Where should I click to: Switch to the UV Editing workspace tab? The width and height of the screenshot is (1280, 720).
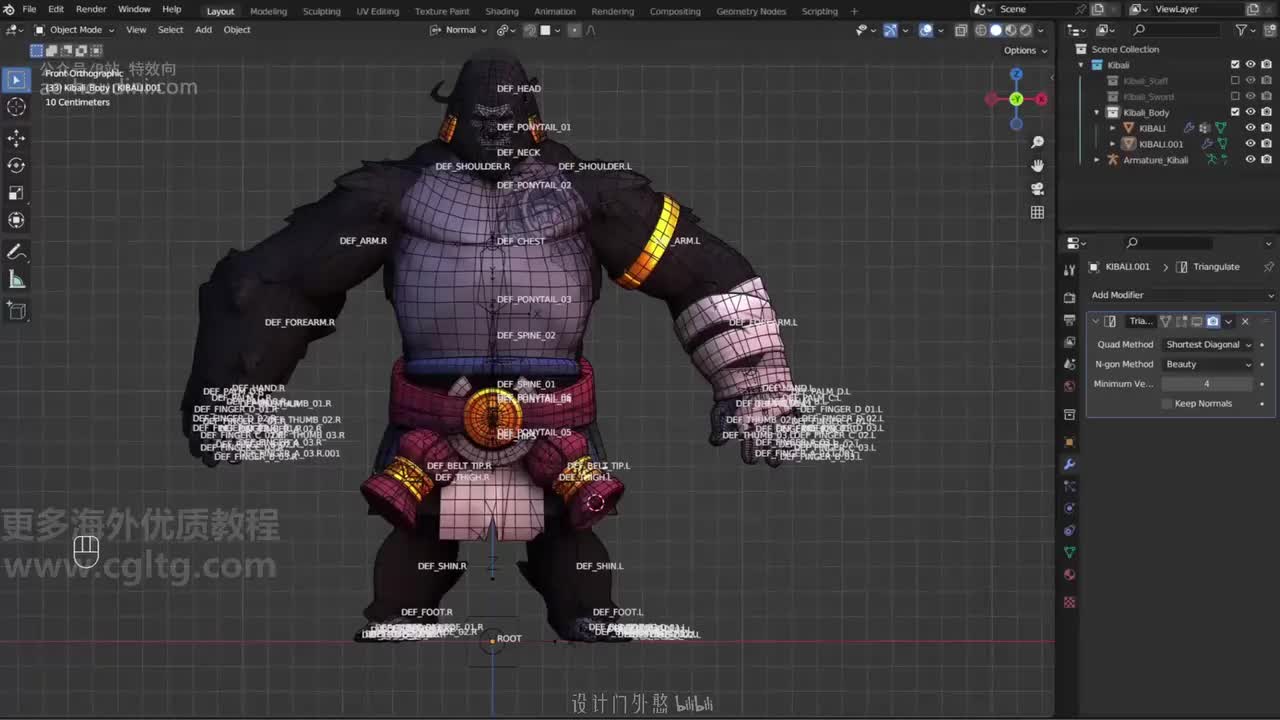click(x=377, y=11)
